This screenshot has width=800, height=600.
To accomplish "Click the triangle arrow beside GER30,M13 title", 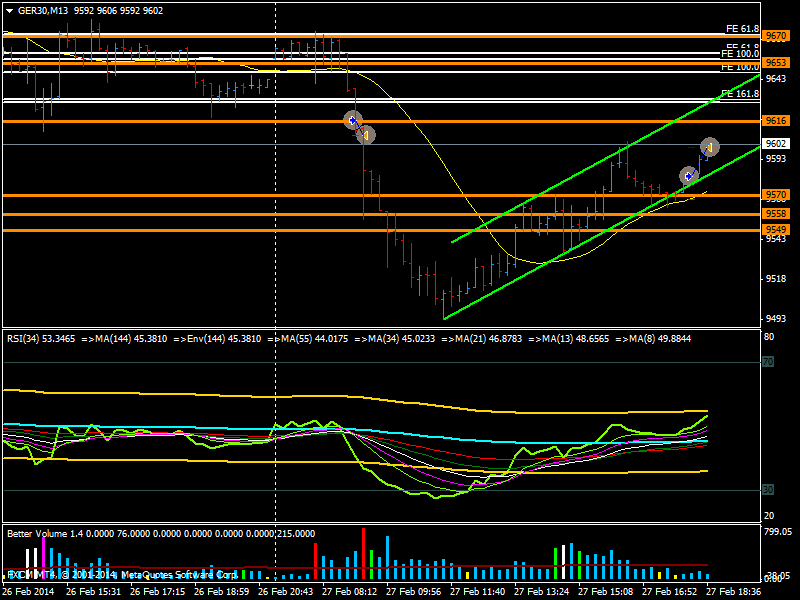I will coord(10,10).
